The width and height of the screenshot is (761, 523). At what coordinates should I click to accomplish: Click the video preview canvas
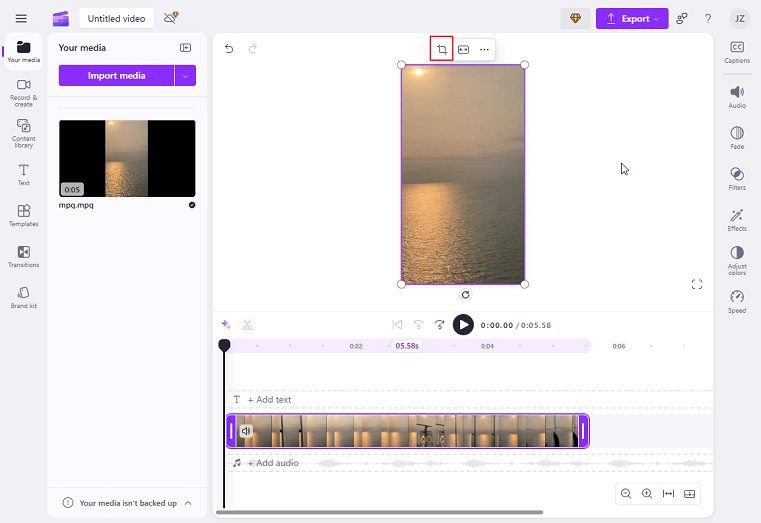(463, 175)
